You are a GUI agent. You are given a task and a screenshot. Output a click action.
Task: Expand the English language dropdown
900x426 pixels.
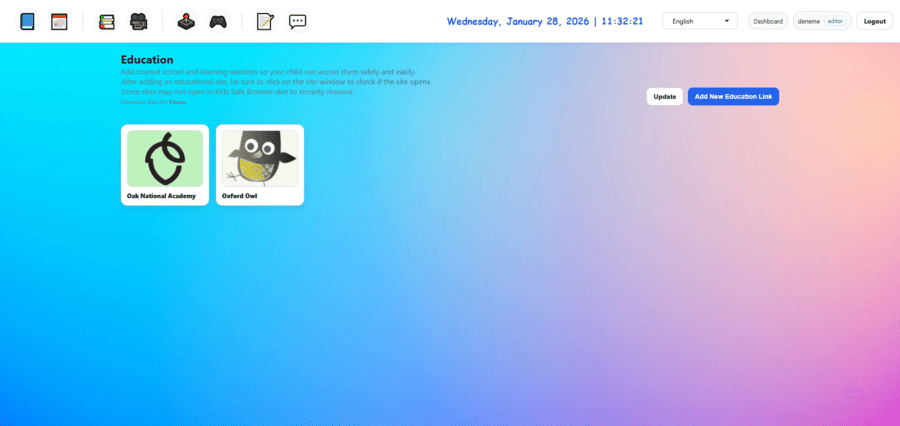point(700,21)
